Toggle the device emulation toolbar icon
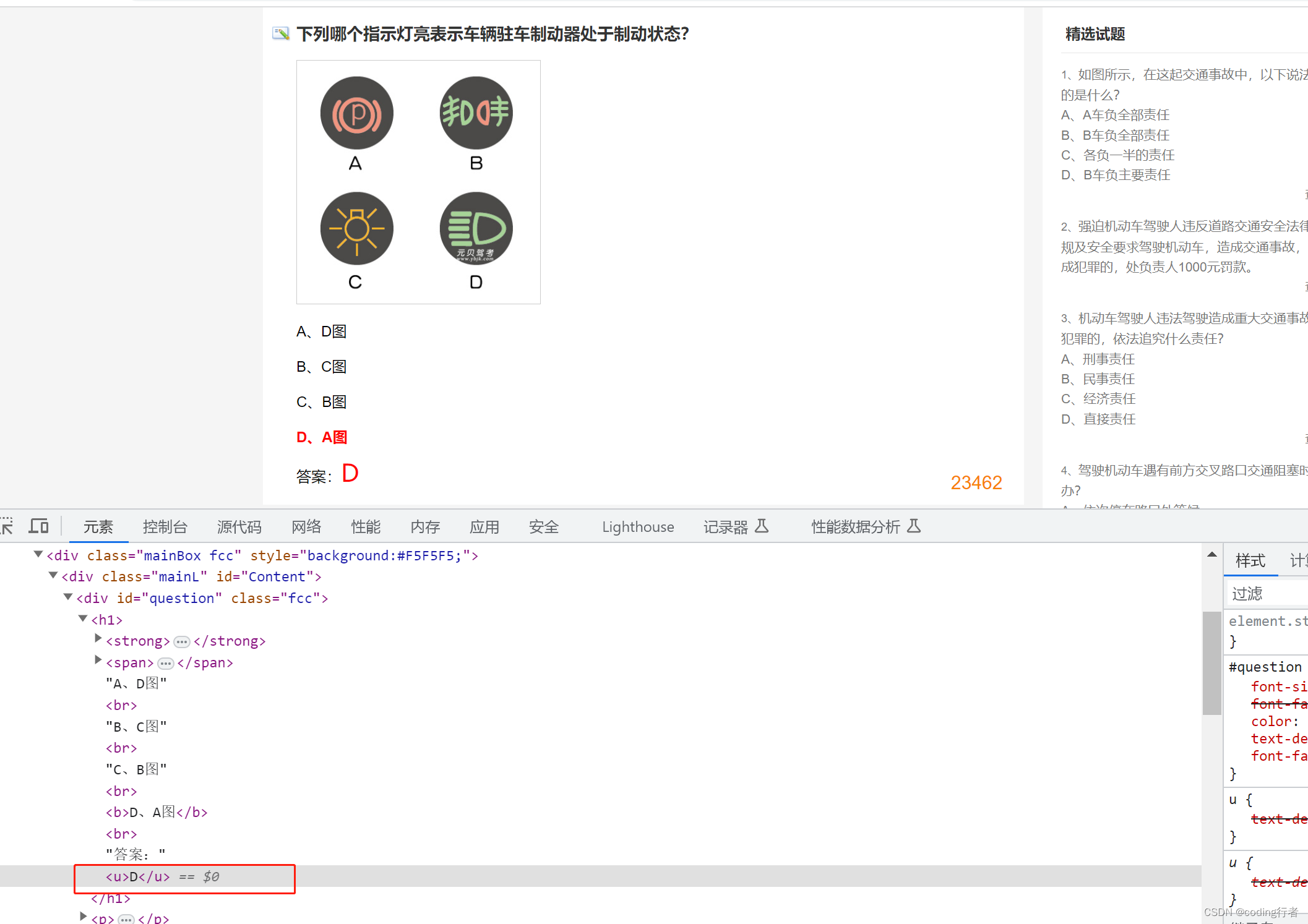 coord(38,526)
